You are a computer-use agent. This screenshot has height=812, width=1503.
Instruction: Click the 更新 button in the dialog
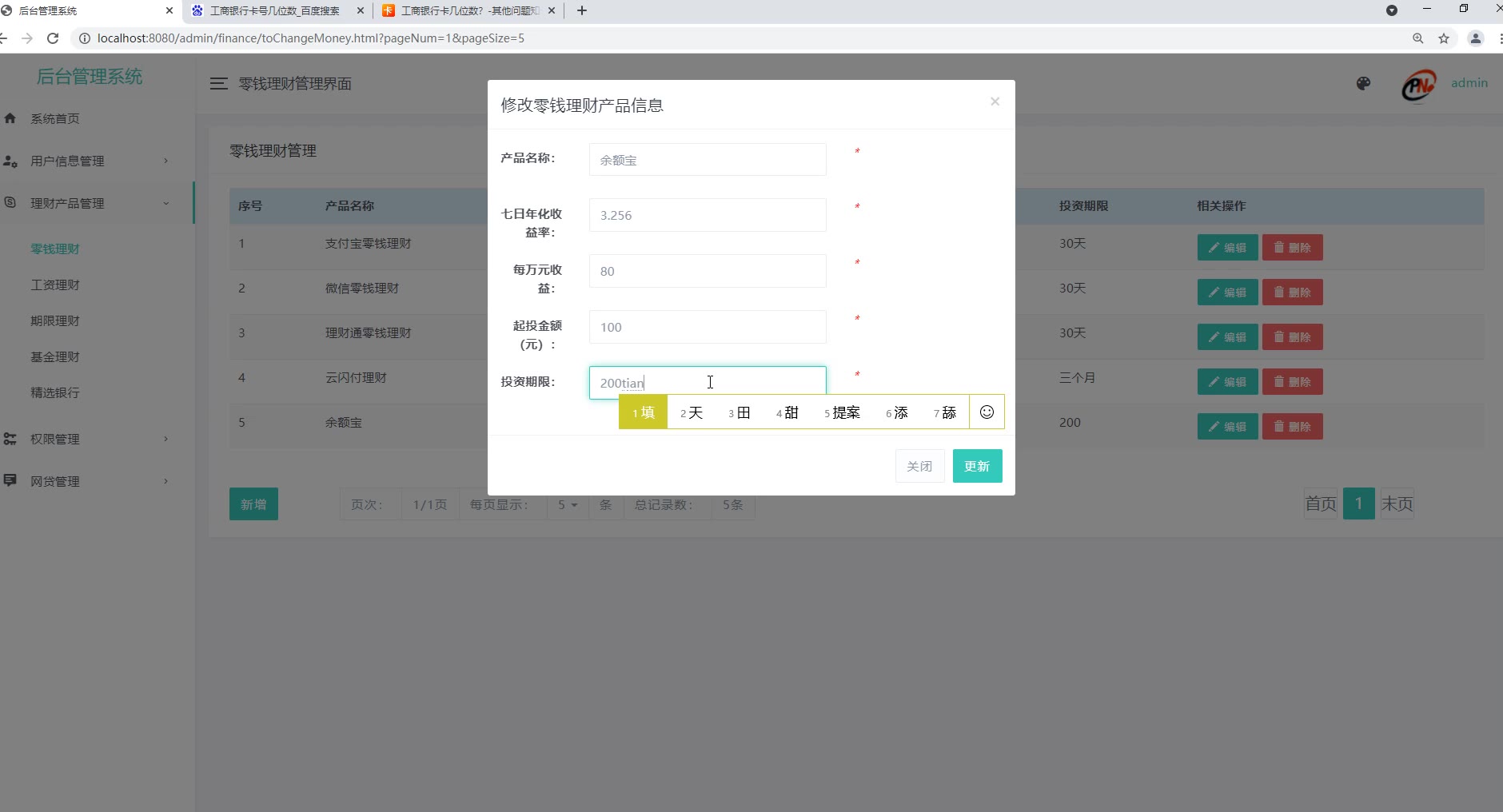click(977, 466)
